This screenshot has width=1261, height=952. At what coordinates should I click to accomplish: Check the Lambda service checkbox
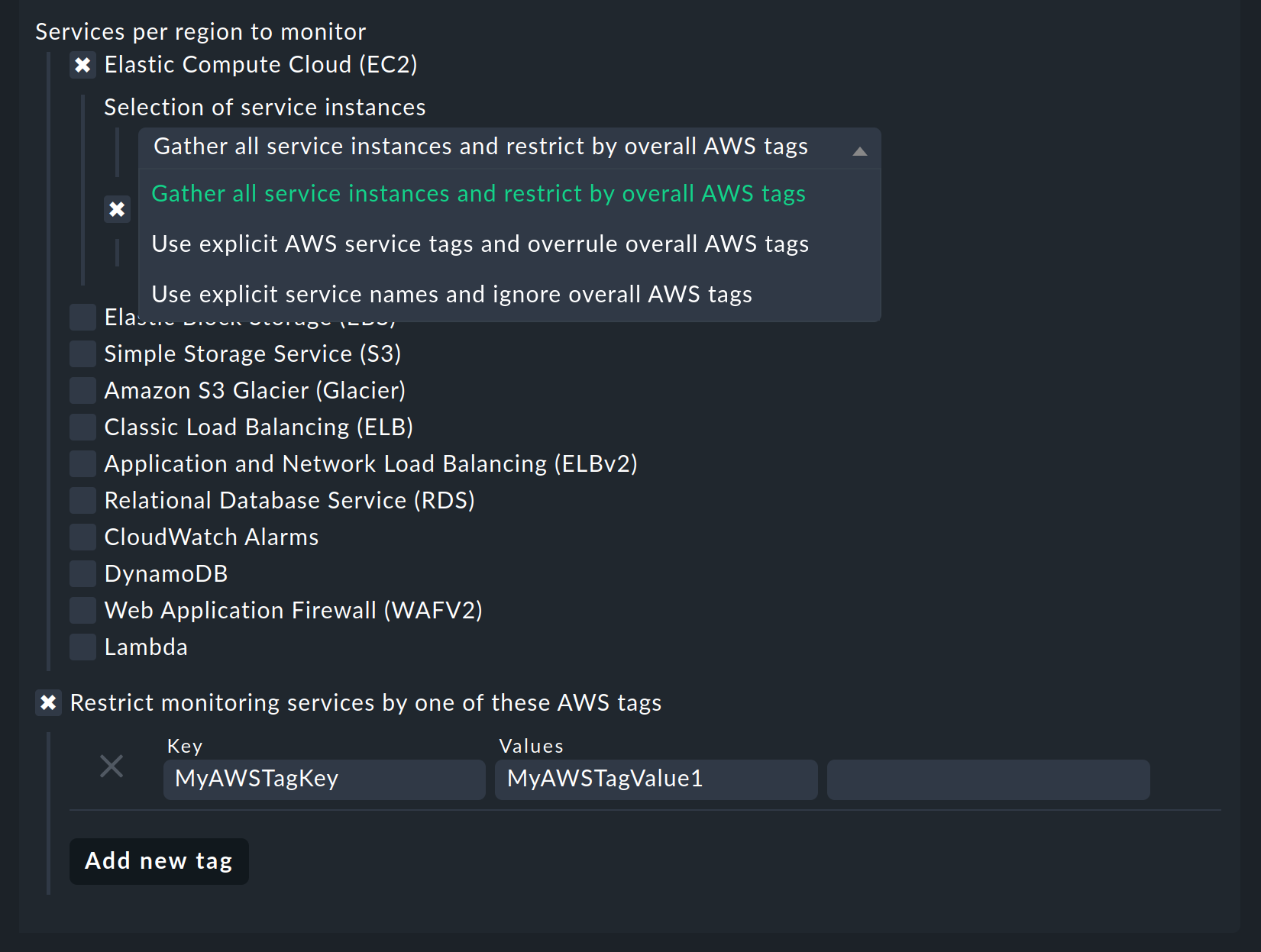pos(82,647)
